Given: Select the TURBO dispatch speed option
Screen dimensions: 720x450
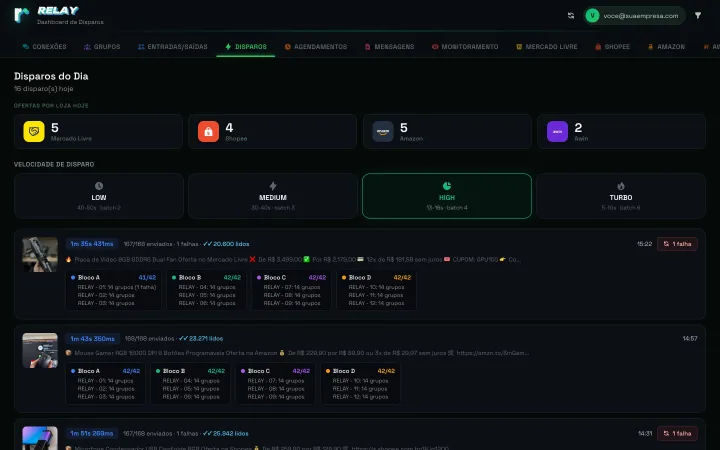Looking at the screenshot, I should 621,196.
